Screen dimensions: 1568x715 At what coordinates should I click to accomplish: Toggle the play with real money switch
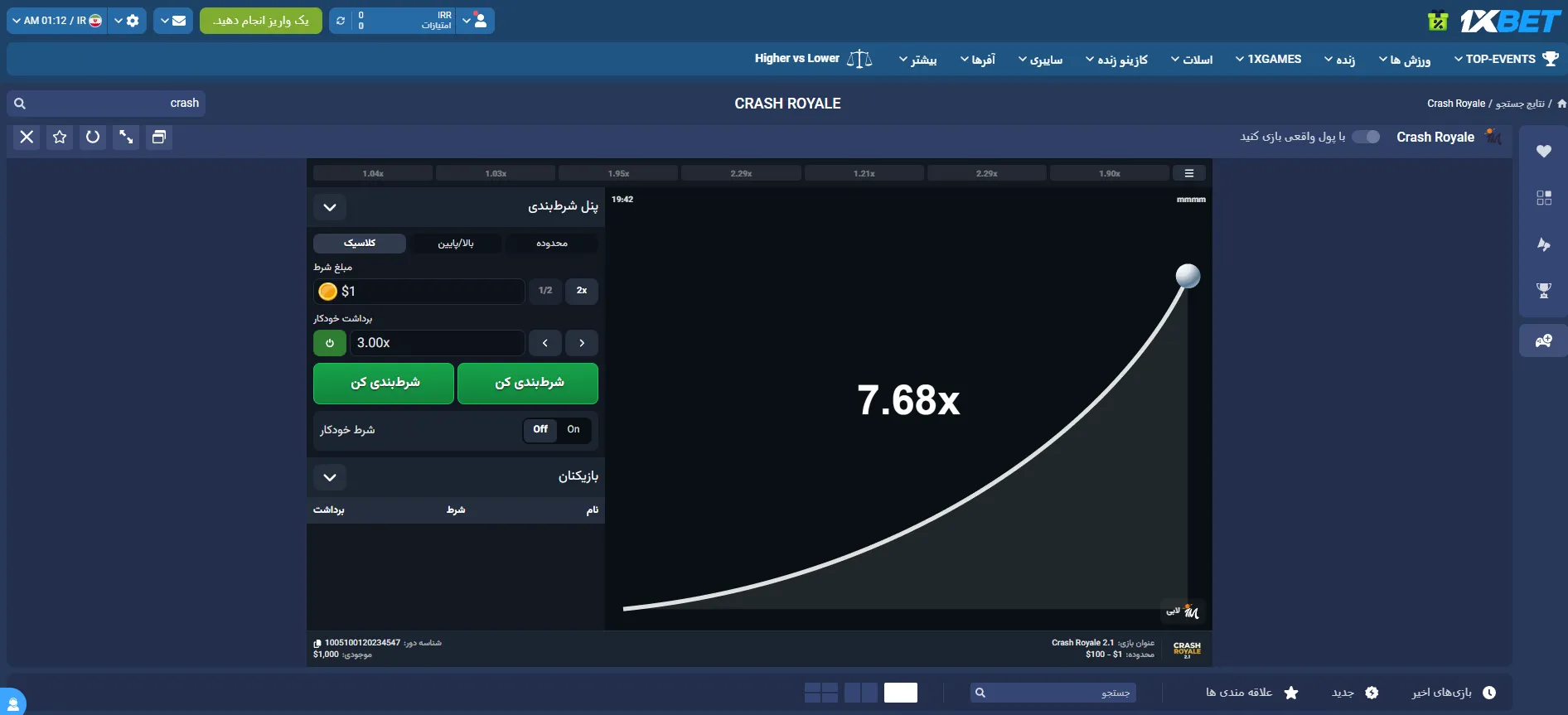(x=1366, y=137)
